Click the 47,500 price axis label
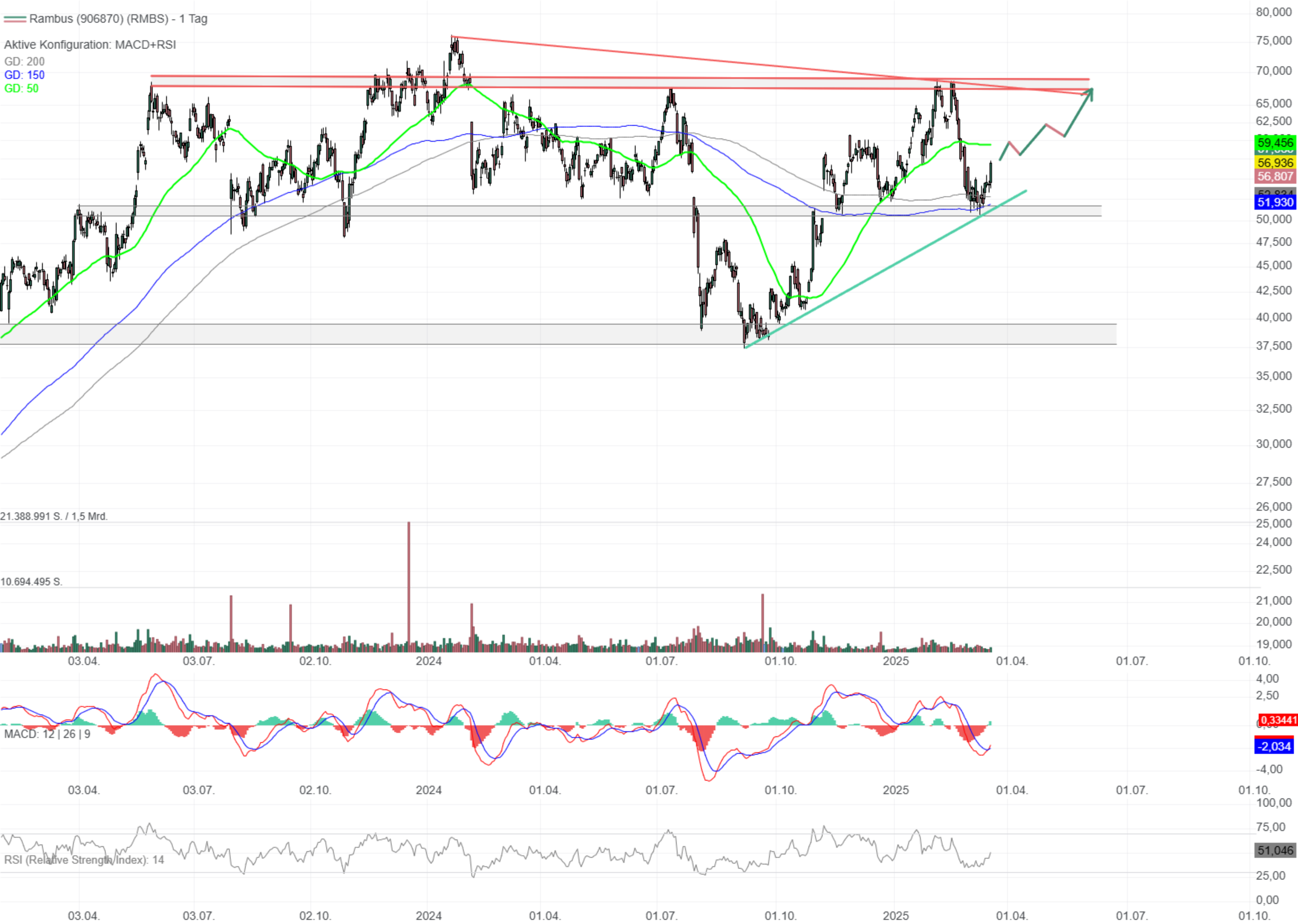 tap(1274, 242)
